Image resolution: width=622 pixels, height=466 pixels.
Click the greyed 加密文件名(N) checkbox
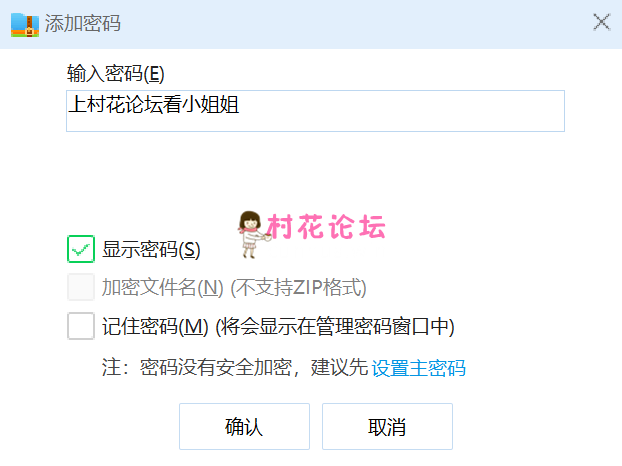pos(81,287)
